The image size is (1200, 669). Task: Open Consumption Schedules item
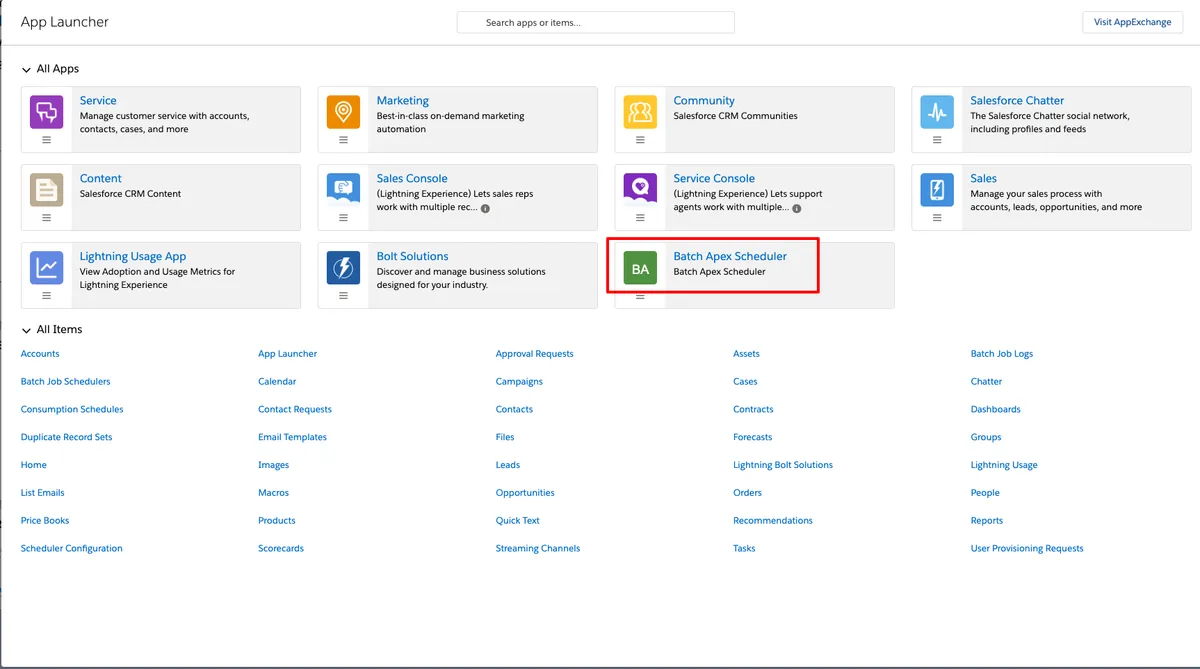coord(72,410)
